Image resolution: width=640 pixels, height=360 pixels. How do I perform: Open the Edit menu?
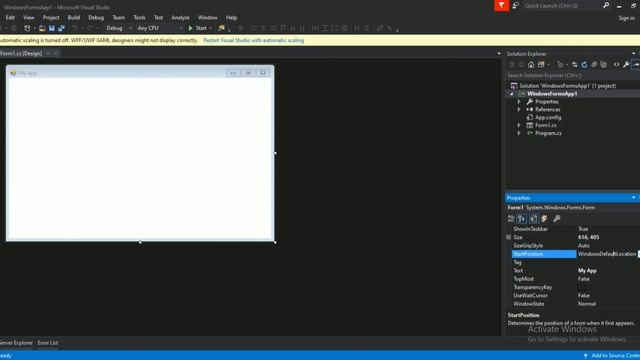[x=10, y=18]
